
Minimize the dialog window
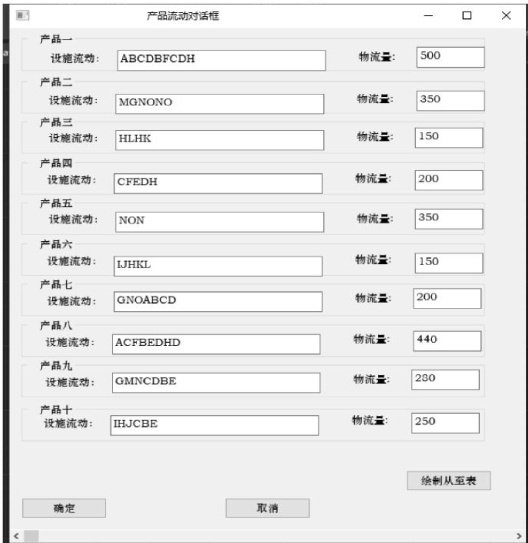428,16
